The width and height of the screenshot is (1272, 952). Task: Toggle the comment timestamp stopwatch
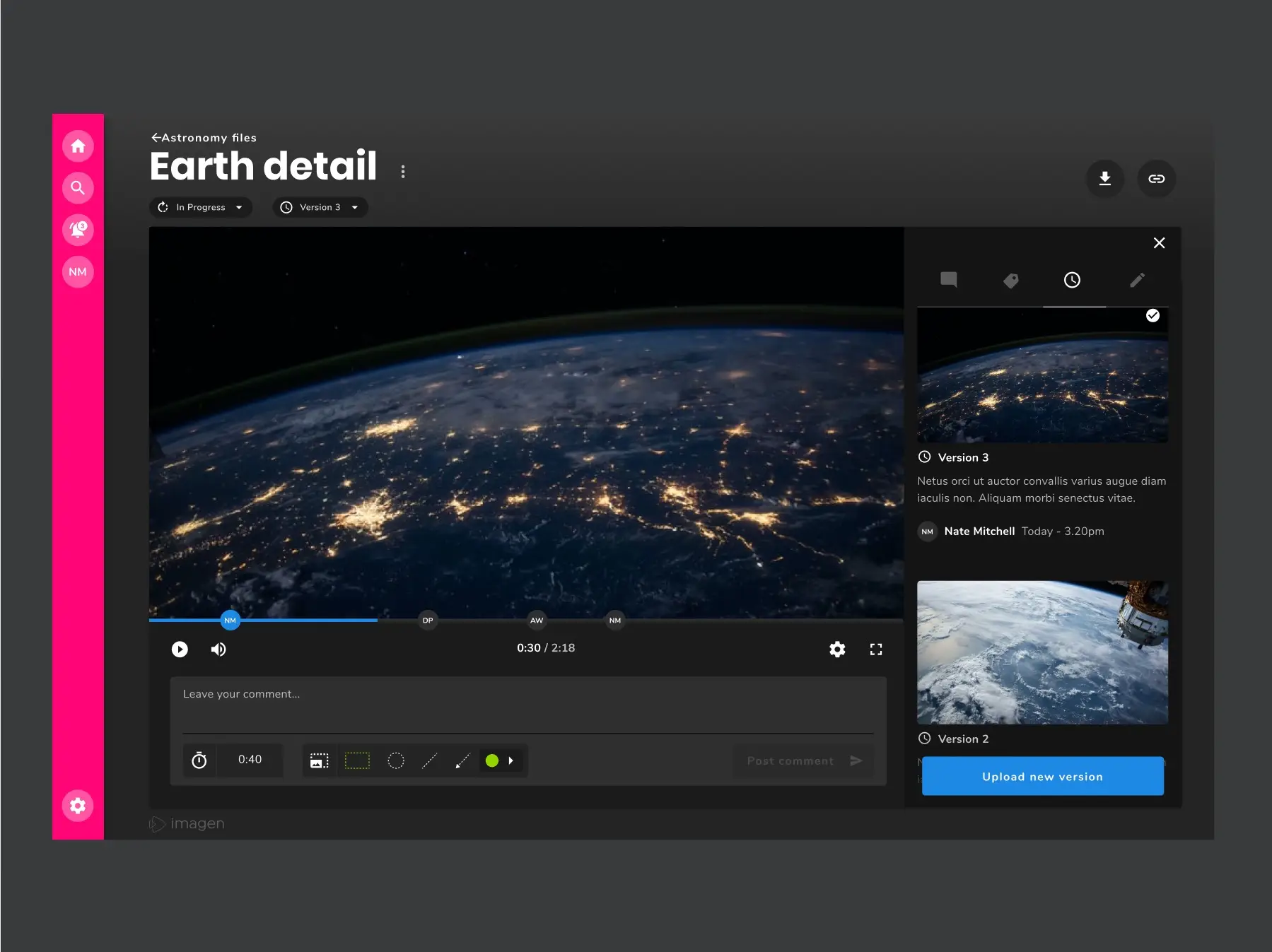click(x=199, y=760)
